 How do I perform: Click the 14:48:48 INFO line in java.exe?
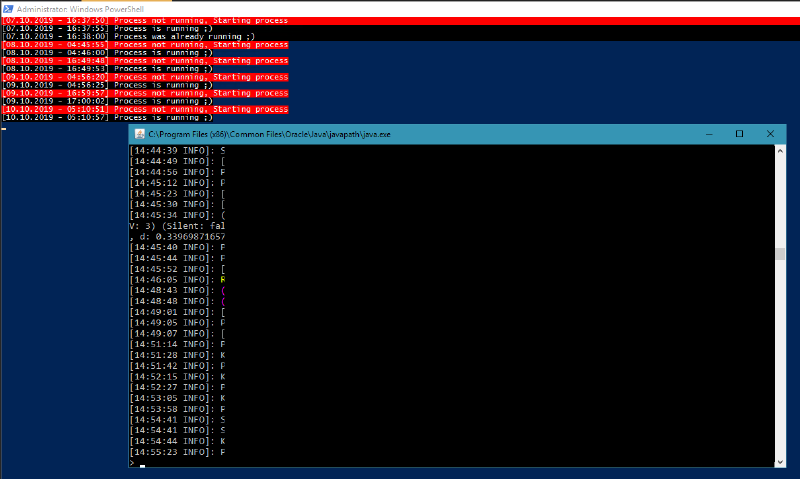point(177,301)
